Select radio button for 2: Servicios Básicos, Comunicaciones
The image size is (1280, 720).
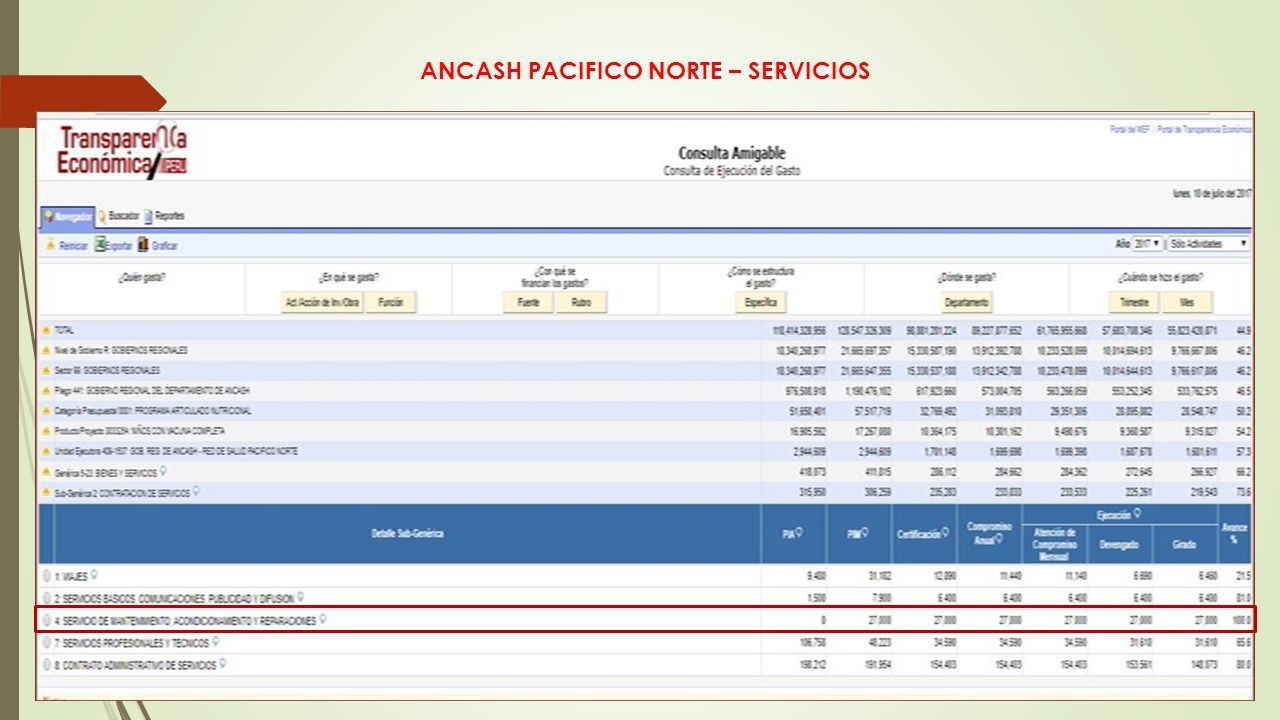(47, 598)
